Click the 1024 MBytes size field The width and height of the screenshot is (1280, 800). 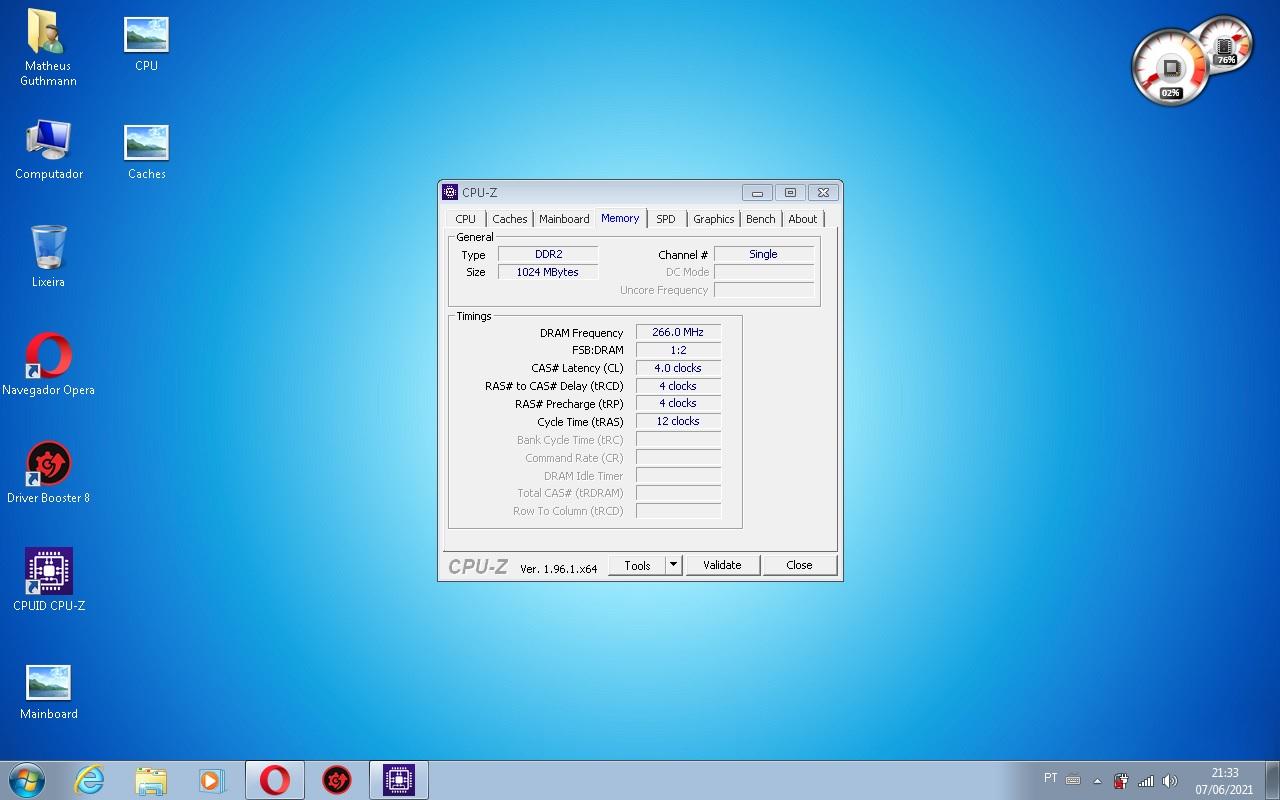click(x=548, y=272)
